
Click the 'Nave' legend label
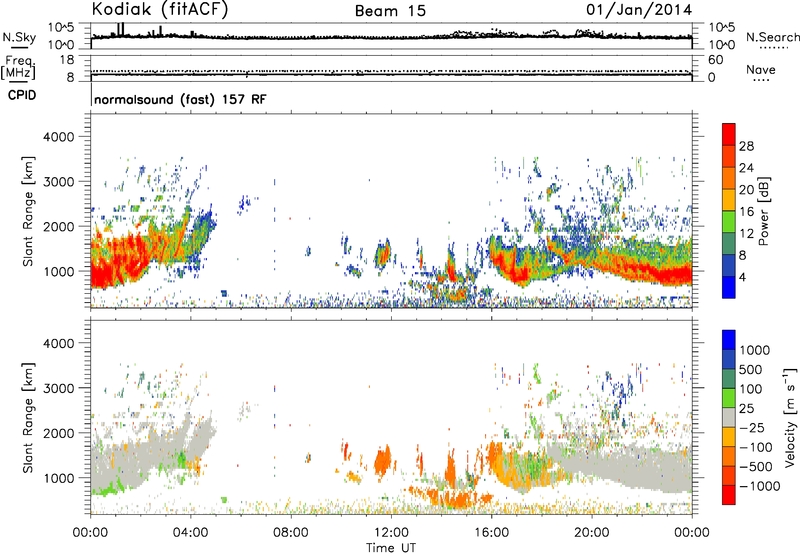[x=761, y=69]
